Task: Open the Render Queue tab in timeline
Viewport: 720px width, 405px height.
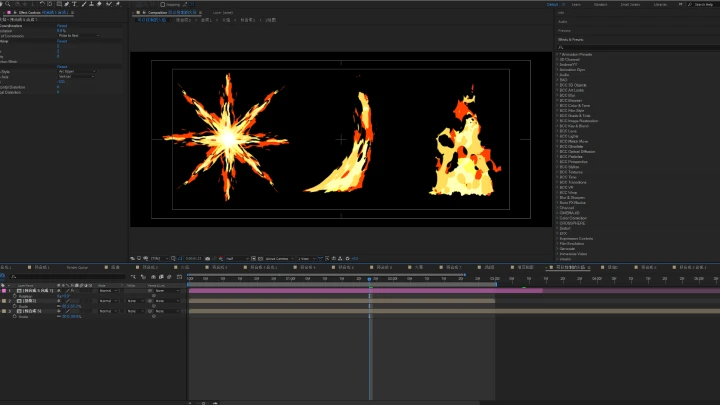Action: [77, 267]
